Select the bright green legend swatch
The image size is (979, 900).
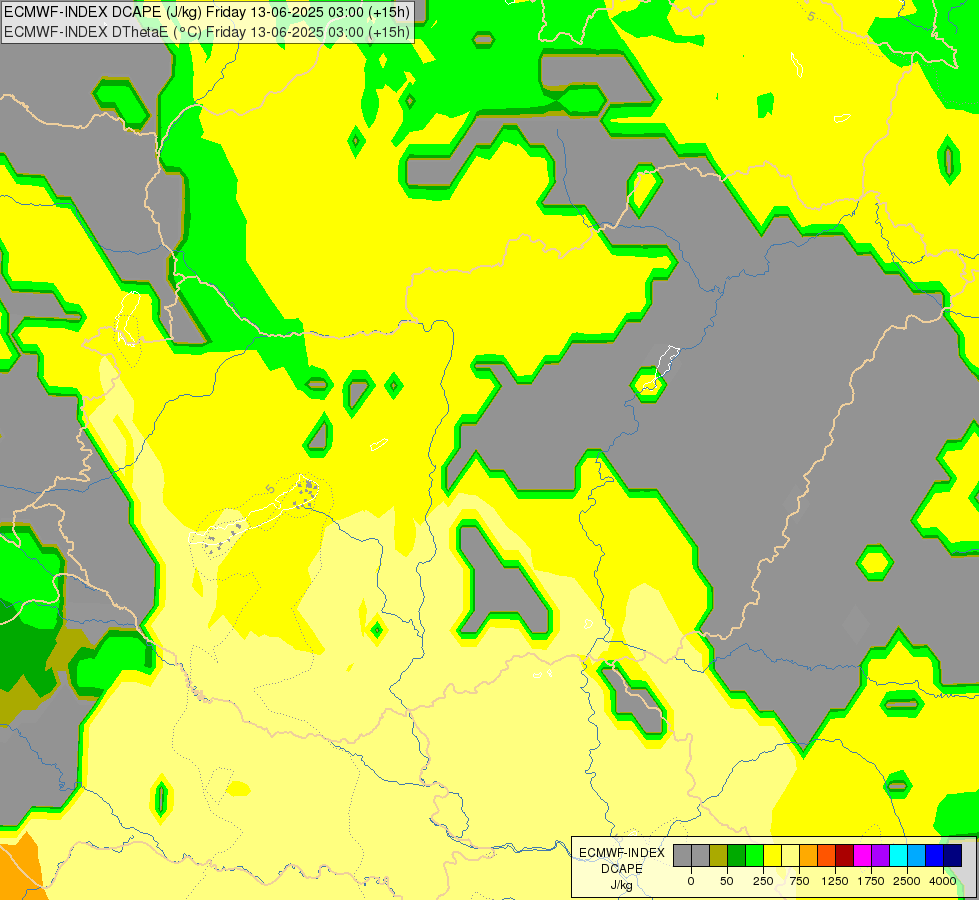tap(754, 855)
